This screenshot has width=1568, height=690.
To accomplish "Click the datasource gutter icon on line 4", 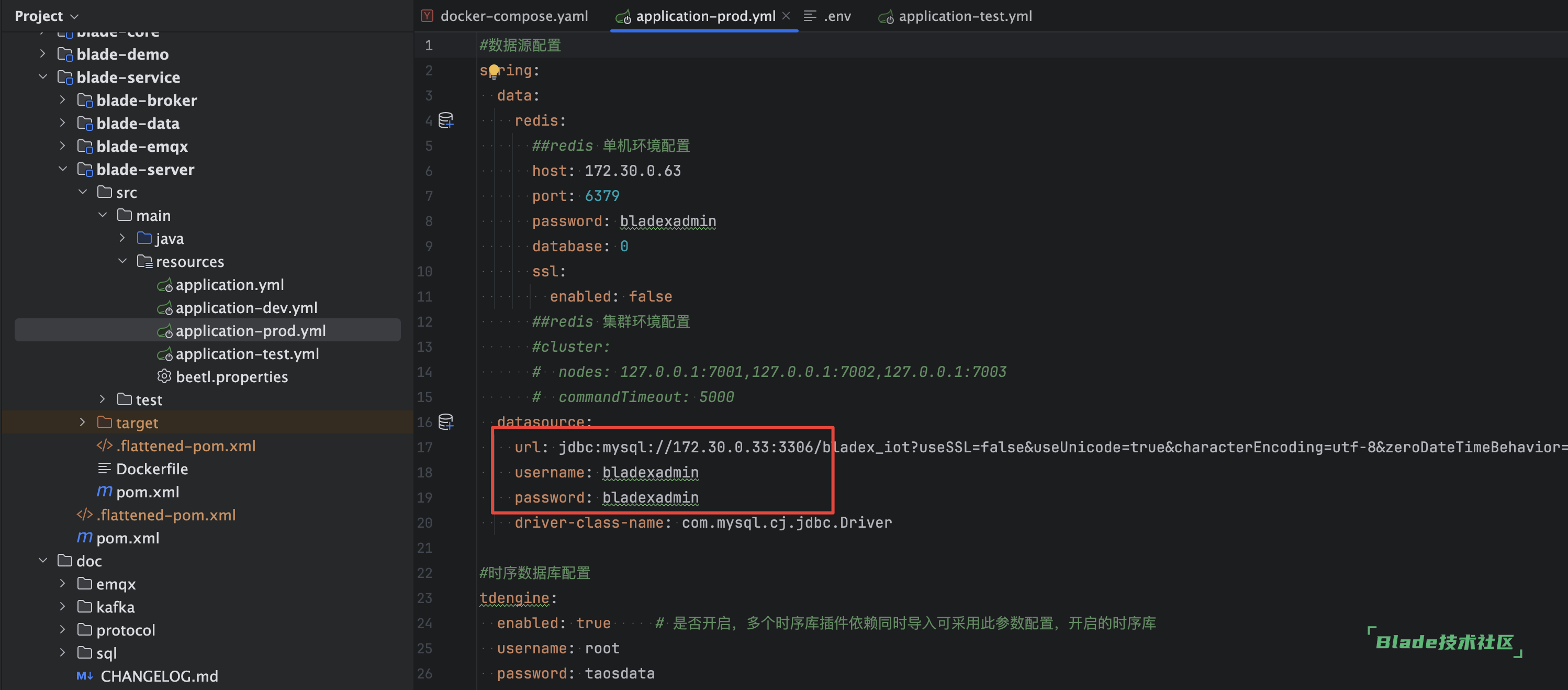I will click(x=445, y=120).
